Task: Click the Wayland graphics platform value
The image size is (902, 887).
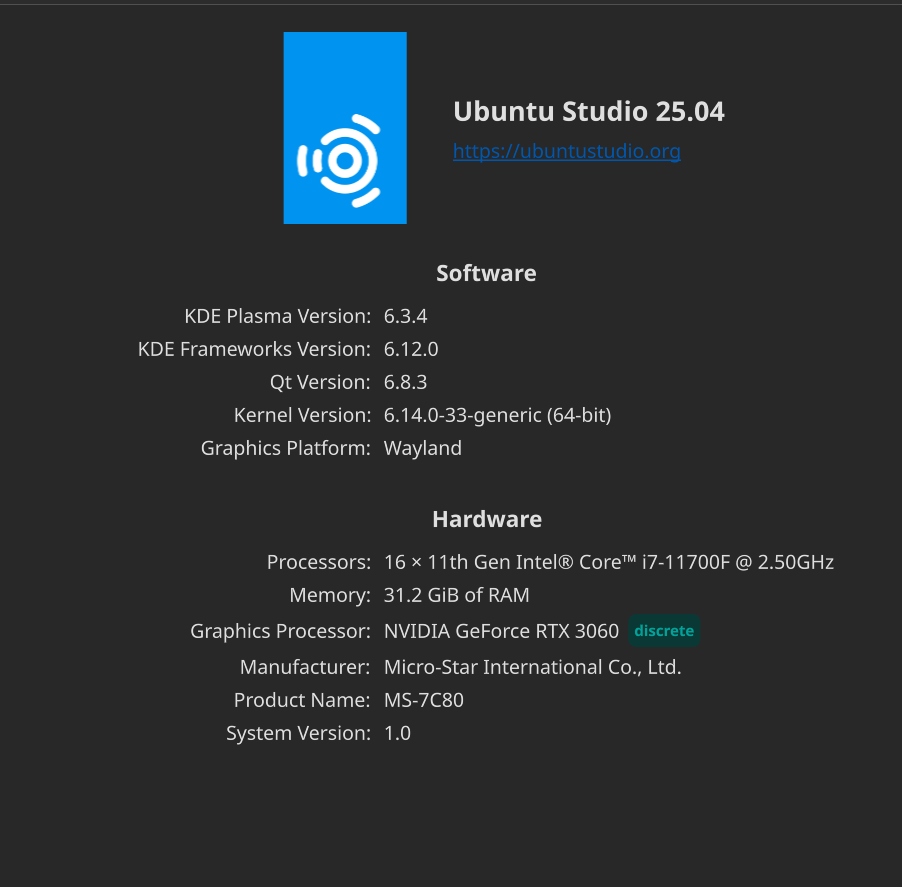Action: pyautogui.click(x=423, y=448)
